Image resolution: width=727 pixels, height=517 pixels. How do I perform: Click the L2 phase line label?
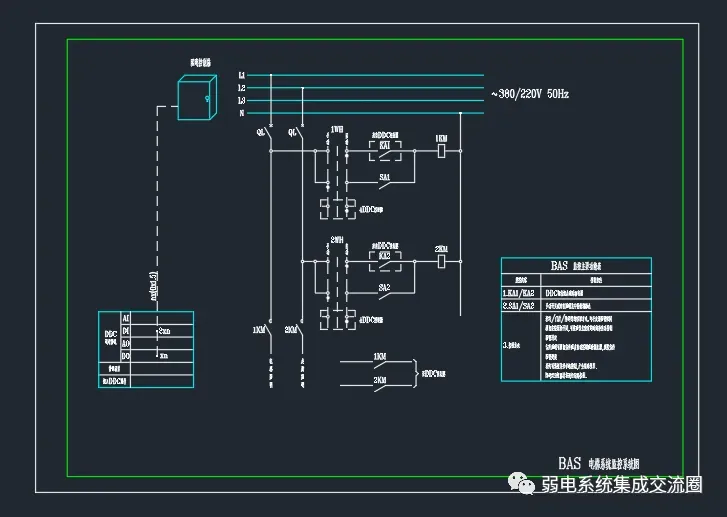tap(242, 88)
